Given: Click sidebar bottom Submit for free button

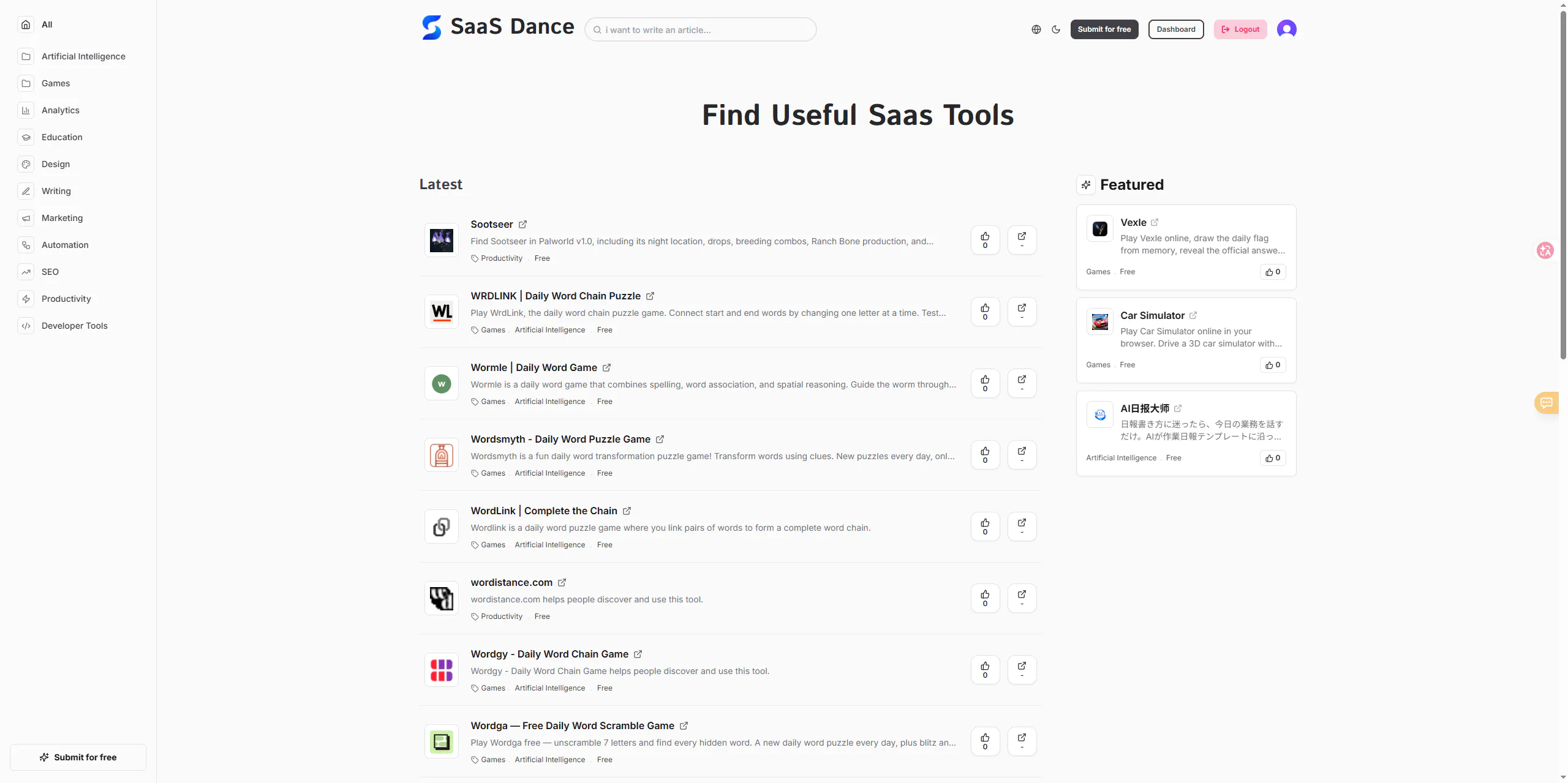Looking at the screenshot, I should [x=78, y=757].
